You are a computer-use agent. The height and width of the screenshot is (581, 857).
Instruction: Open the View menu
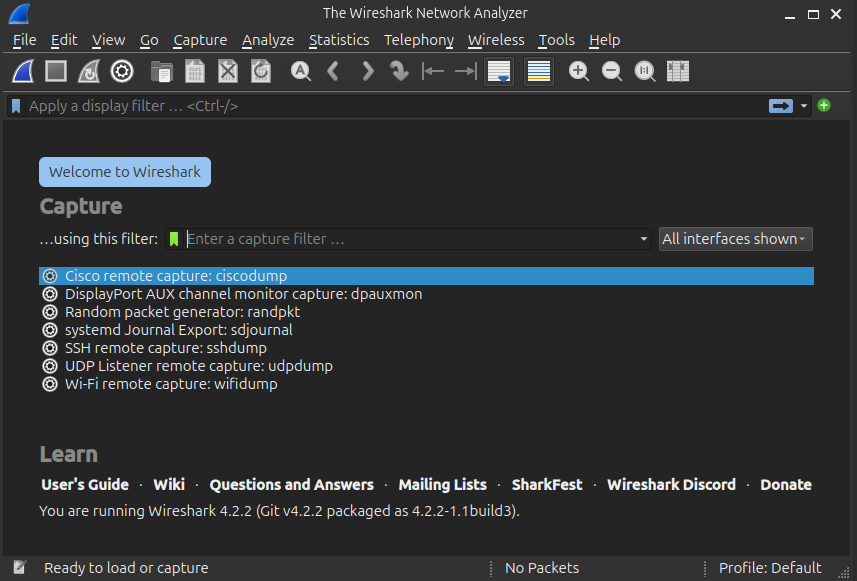click(108, 40)
